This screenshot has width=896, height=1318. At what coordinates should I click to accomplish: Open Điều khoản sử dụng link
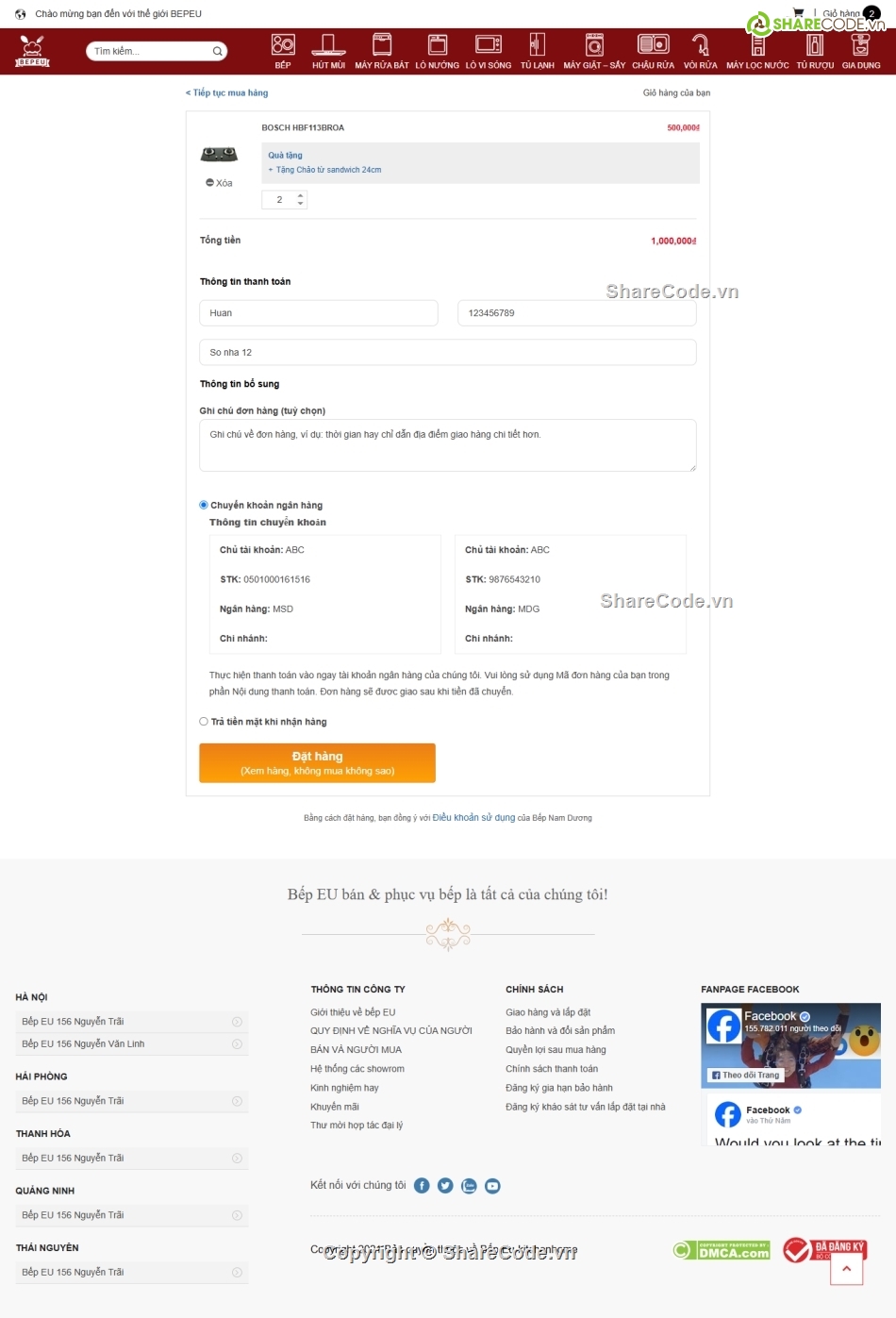tap(473, 818)
